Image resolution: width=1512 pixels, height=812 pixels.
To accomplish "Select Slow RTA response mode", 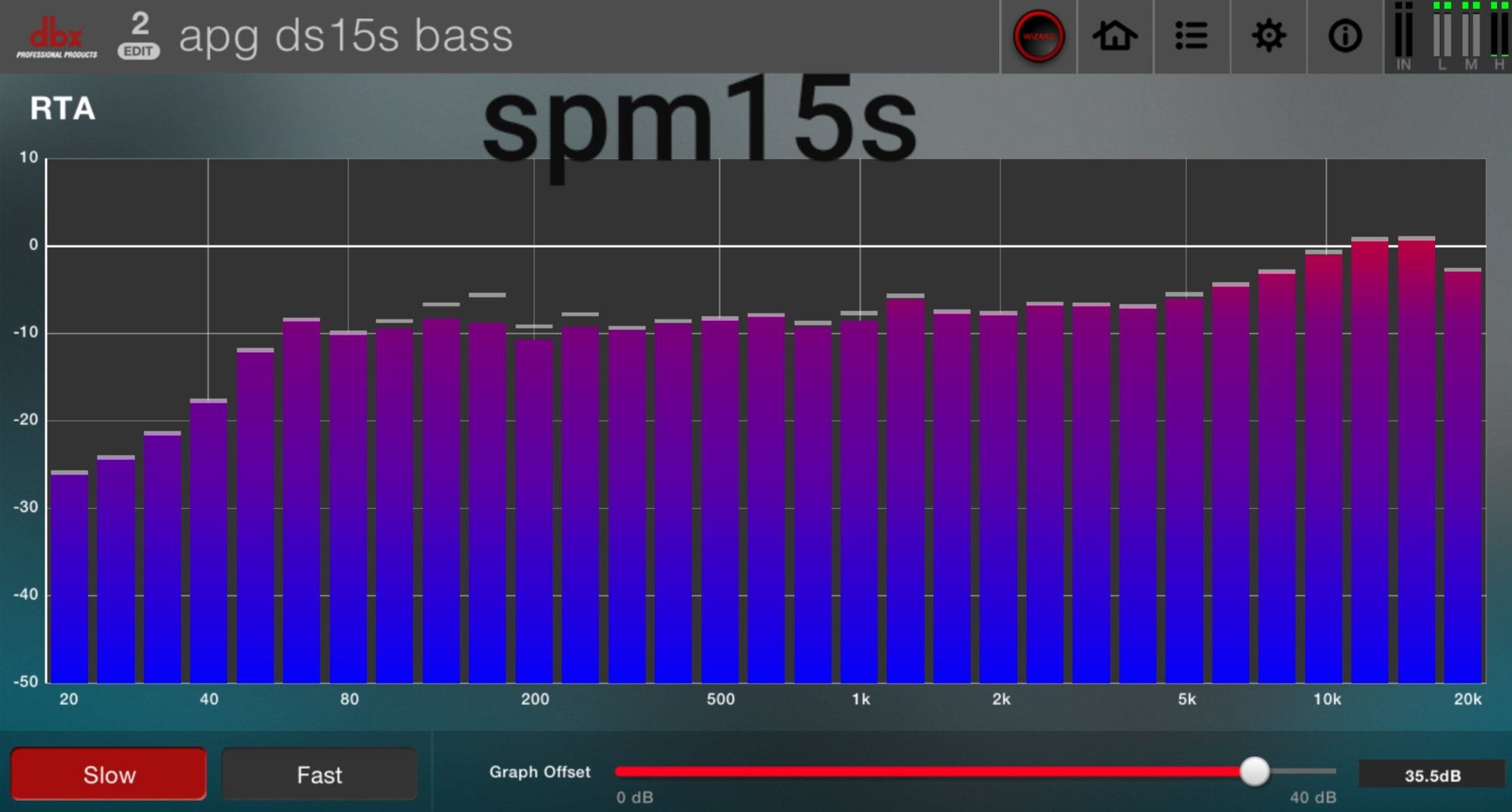I will click(109, 774).
